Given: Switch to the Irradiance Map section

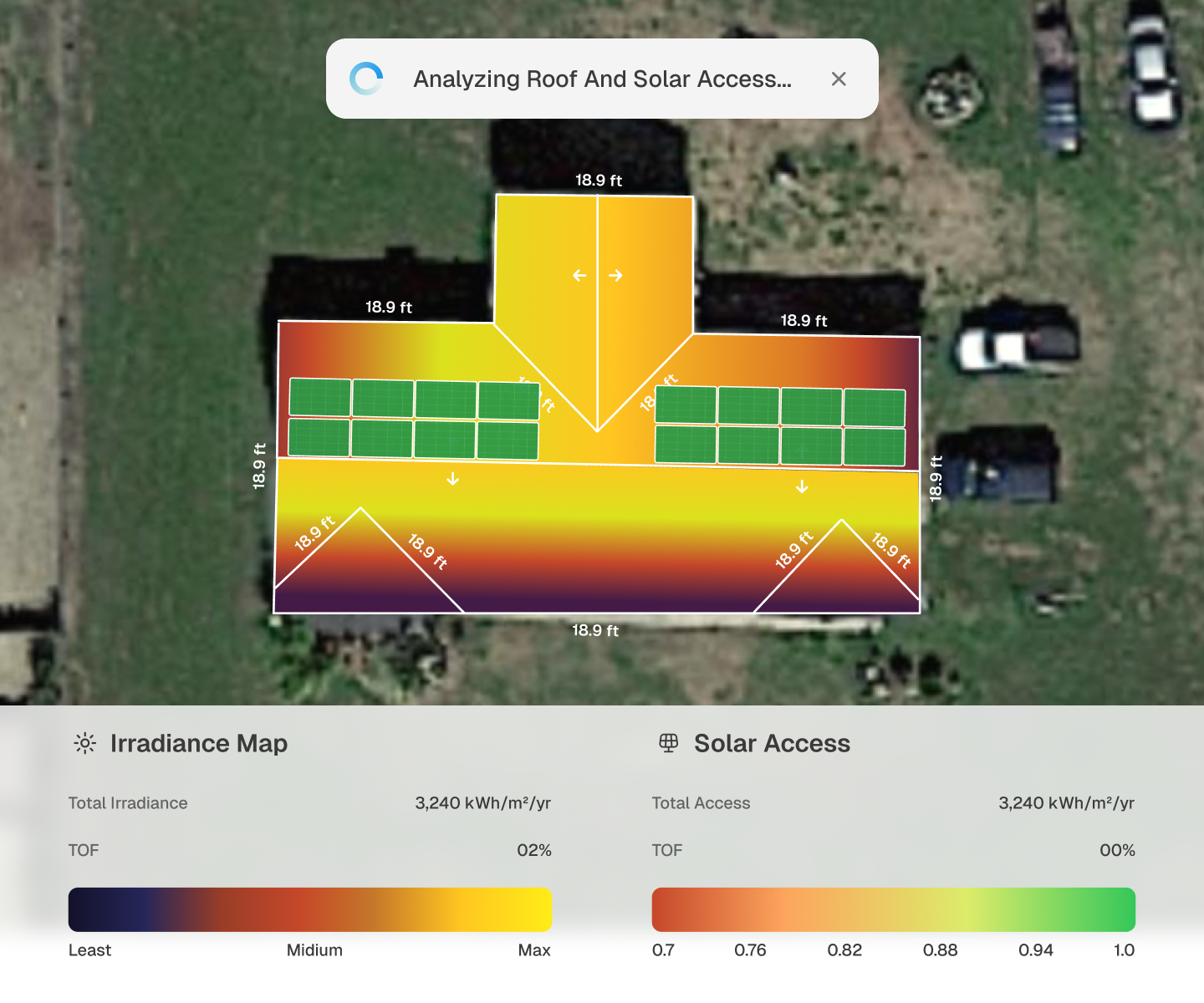Looking at the screenshot, I should 200,743.
